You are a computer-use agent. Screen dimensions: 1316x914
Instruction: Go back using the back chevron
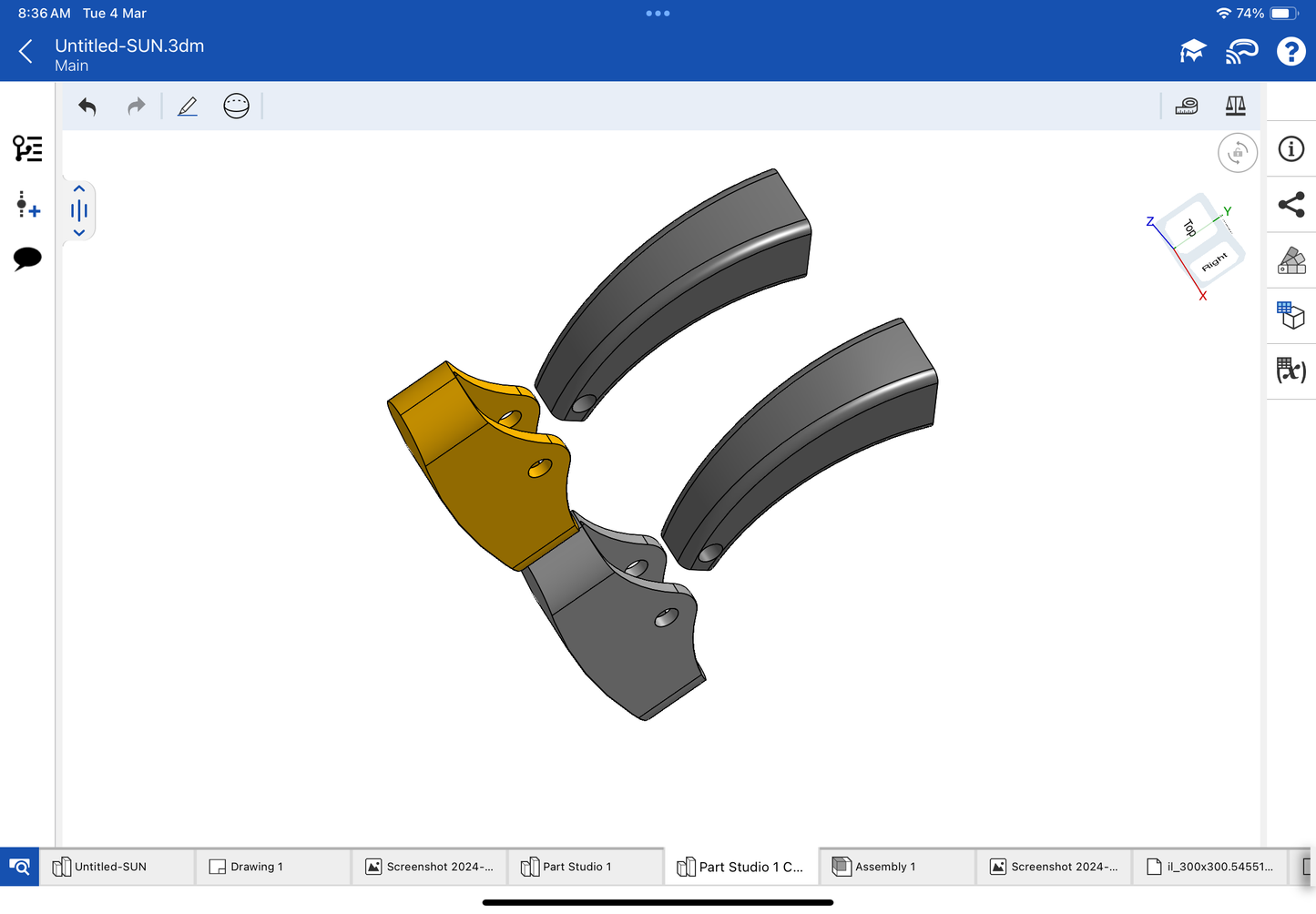(x=26, y=52)
